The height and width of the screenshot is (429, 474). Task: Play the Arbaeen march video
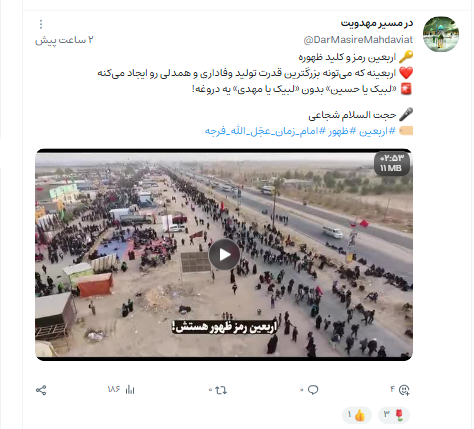click(224, 255)
